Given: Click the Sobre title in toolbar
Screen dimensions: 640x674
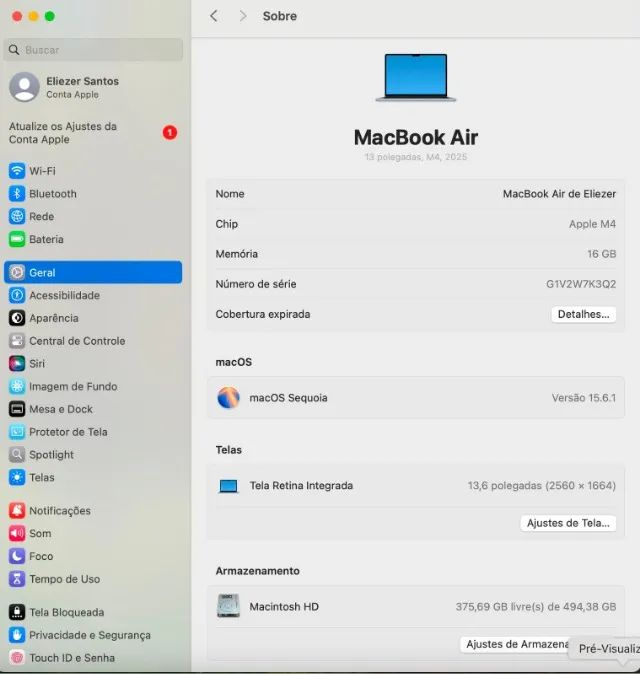Looking at the screenshot, I should point(280,16).
